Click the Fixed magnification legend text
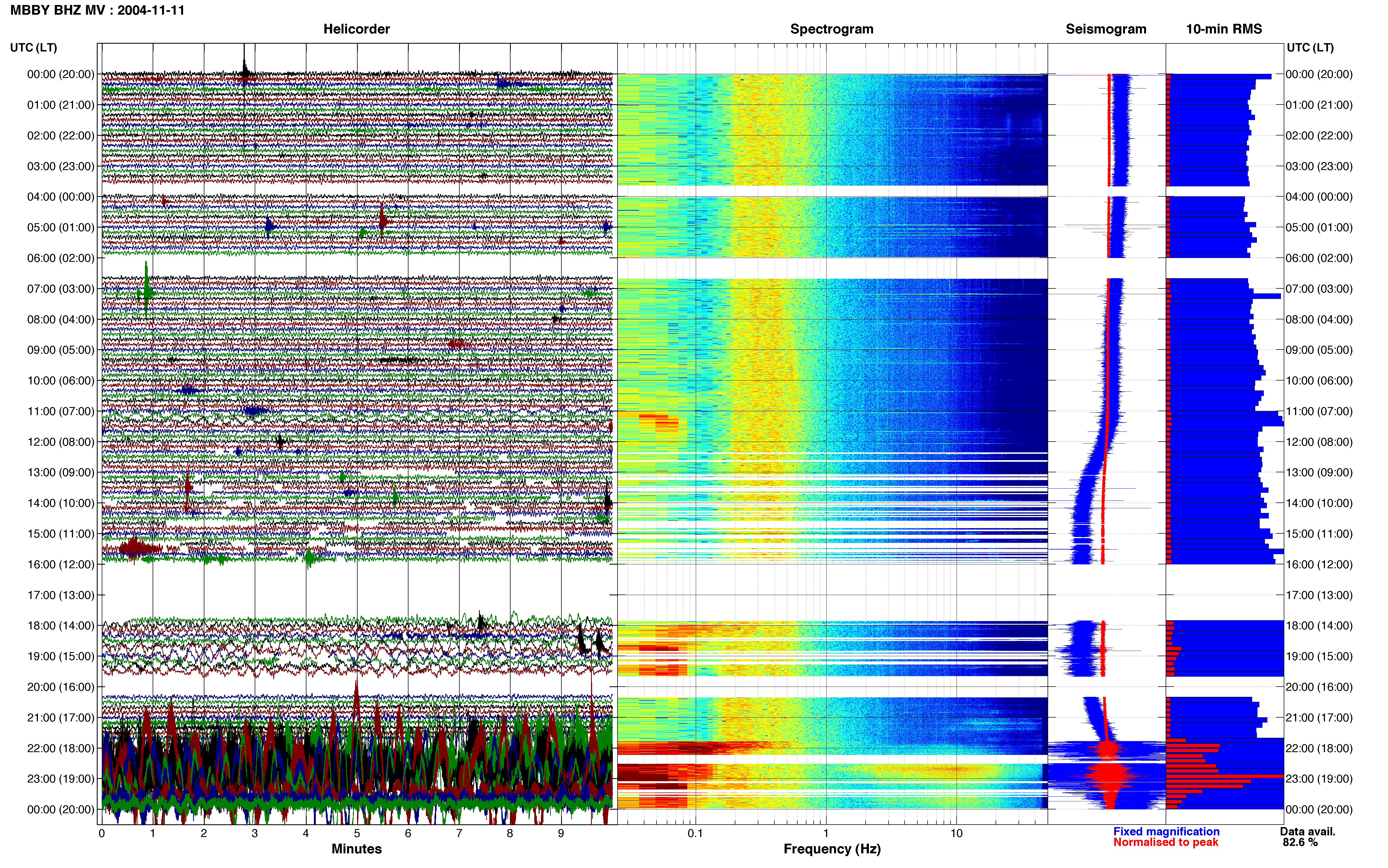The height and width of the screenshot is (868, 1388). [x=1166, y=831]
